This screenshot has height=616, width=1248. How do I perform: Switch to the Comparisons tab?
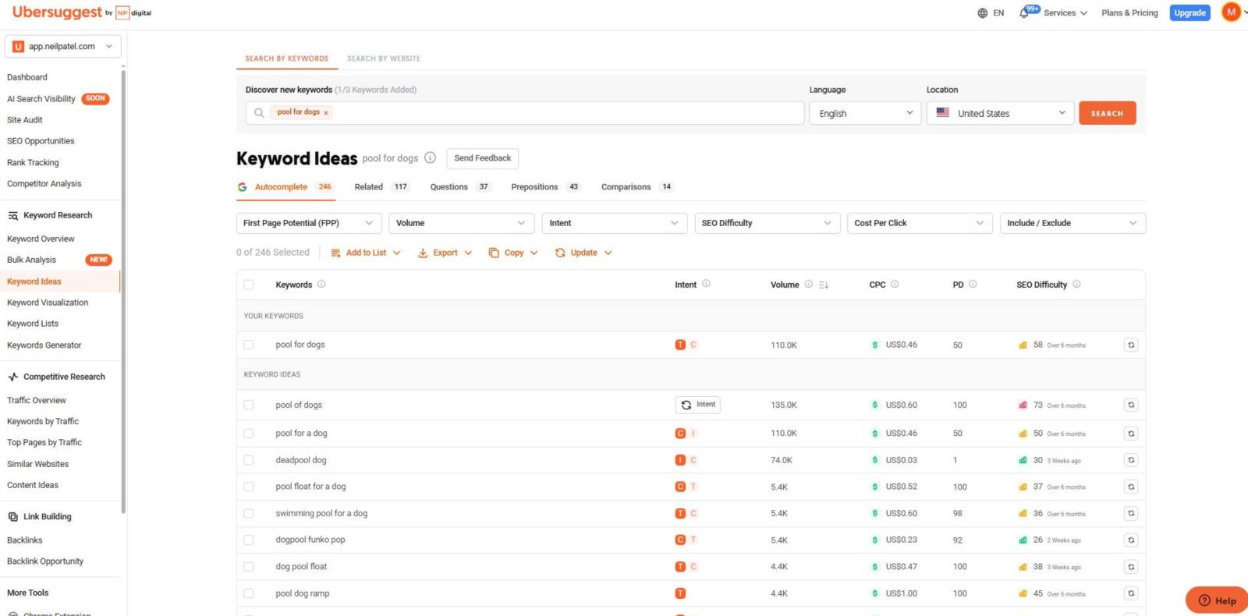(x=638, y=187)
